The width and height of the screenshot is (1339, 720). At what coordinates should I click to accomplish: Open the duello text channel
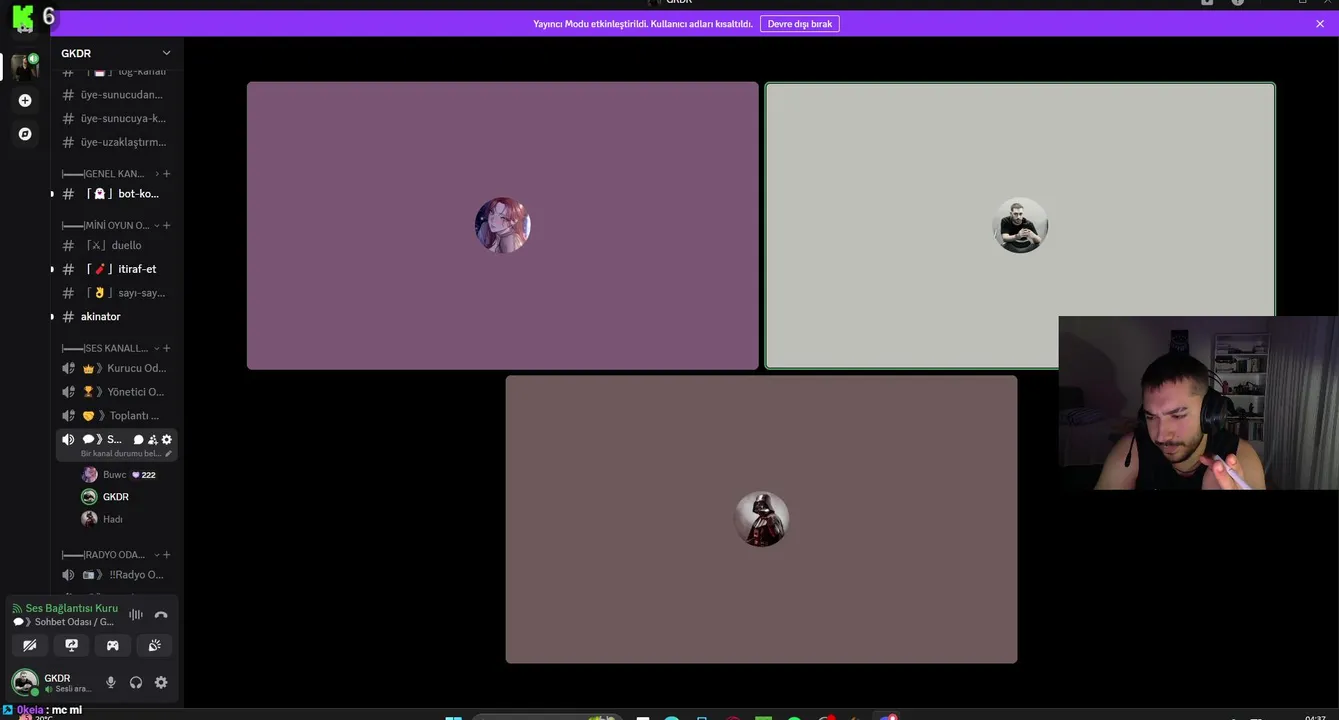(117, 246)
